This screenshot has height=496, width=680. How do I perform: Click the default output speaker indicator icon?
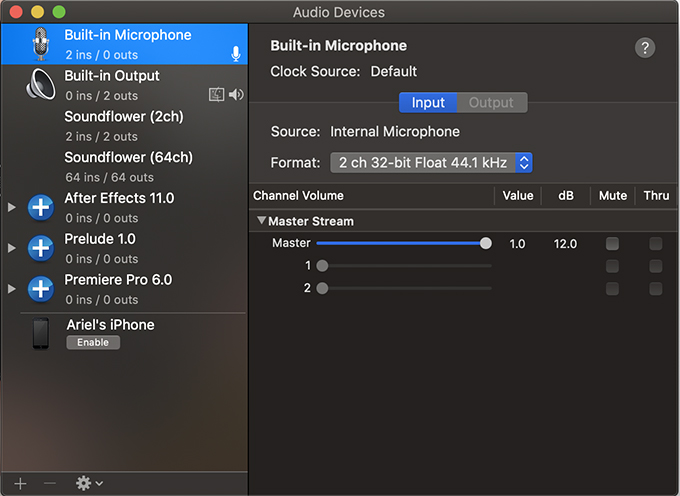(236, 95)
